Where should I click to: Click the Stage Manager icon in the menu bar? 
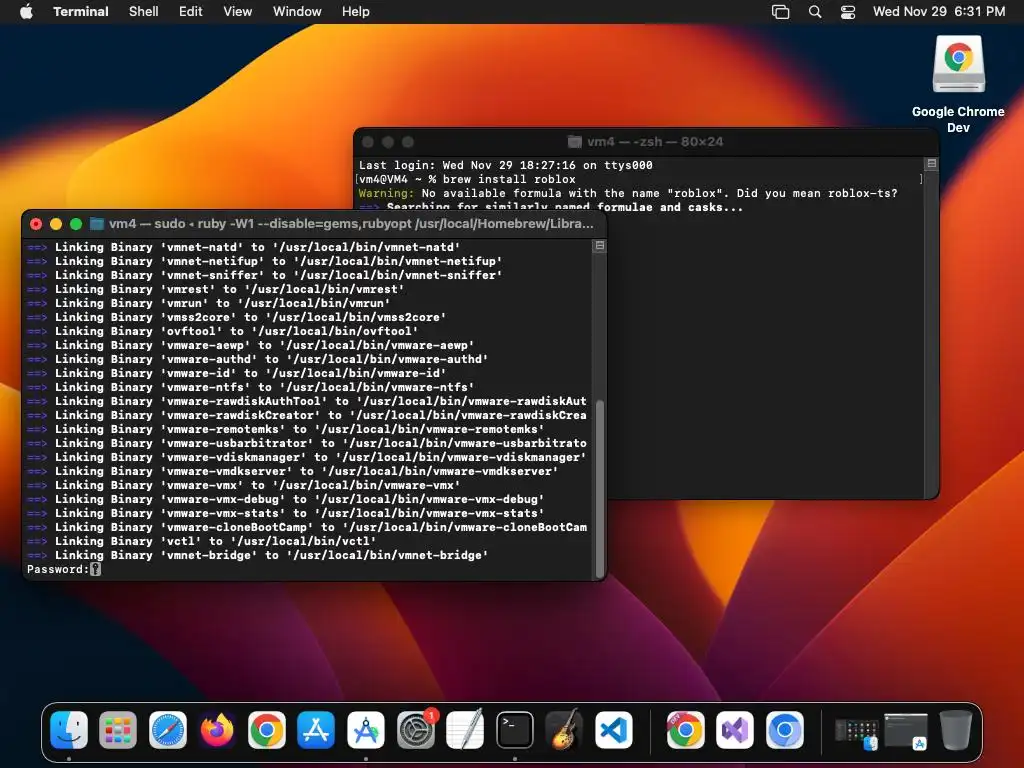pos(780,11)
